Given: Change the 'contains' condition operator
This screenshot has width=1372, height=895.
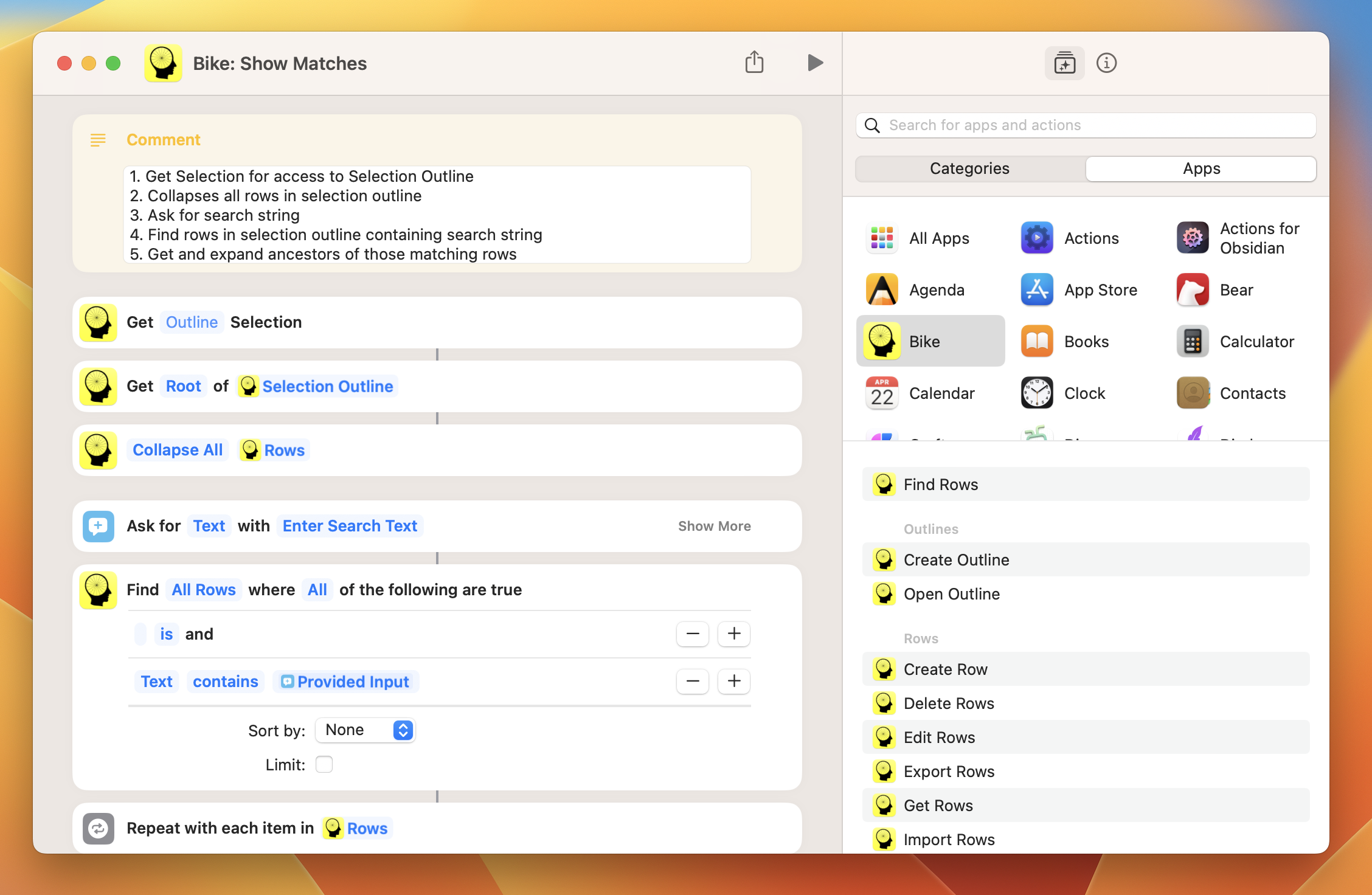Looking at the screenshot, I should tap(225, 682).
